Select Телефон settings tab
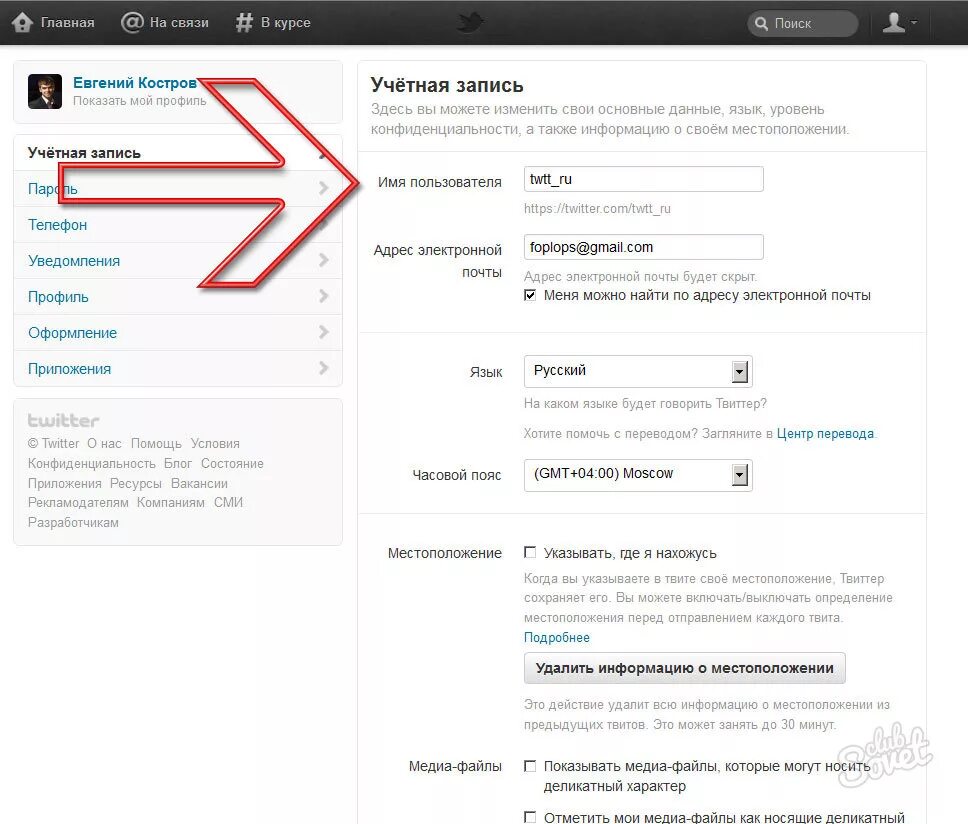Viewport: 968px width, 824px height. pyautogui.click(x=178, y=225)
